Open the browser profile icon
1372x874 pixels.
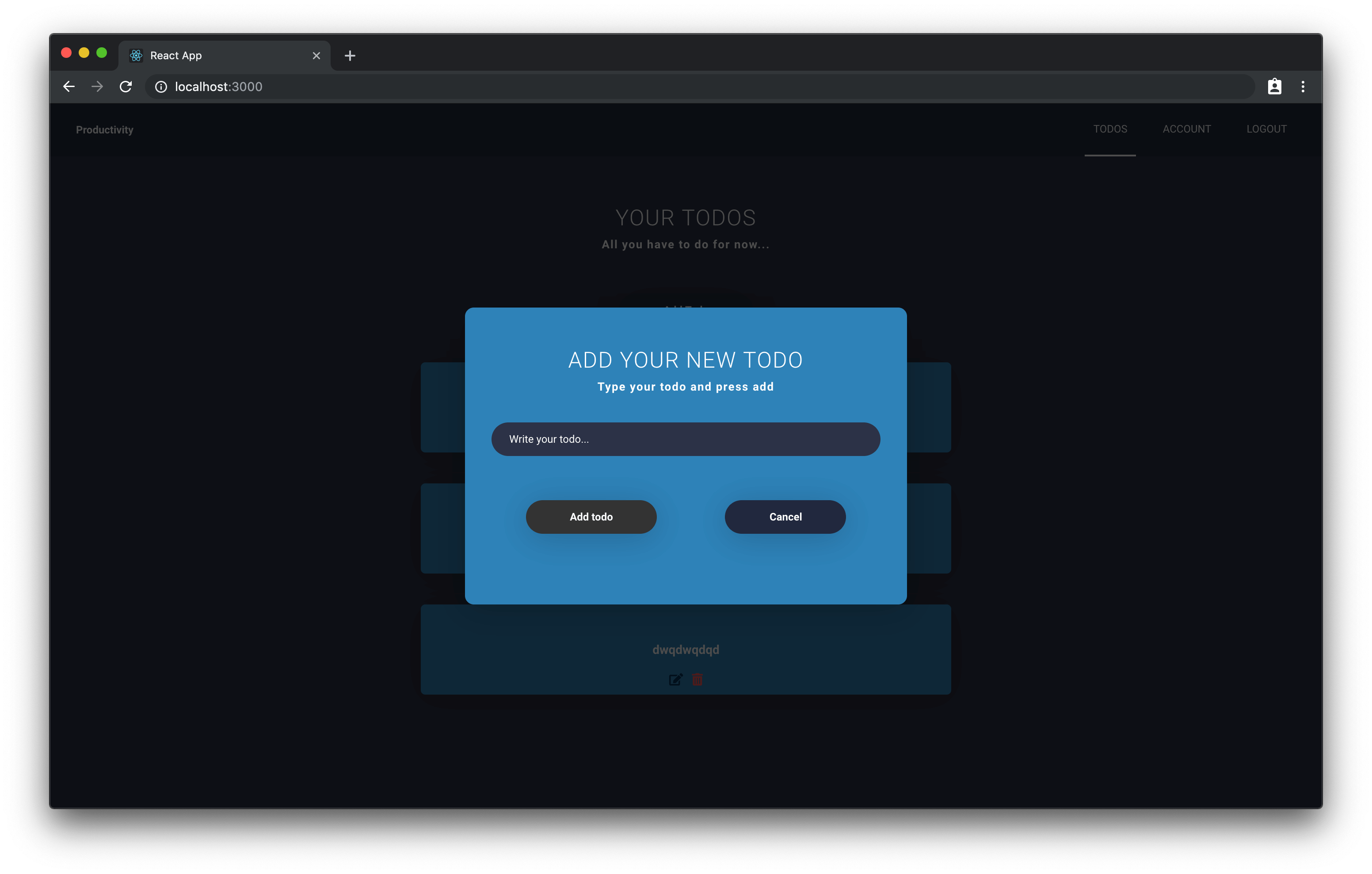(1274, 87)
